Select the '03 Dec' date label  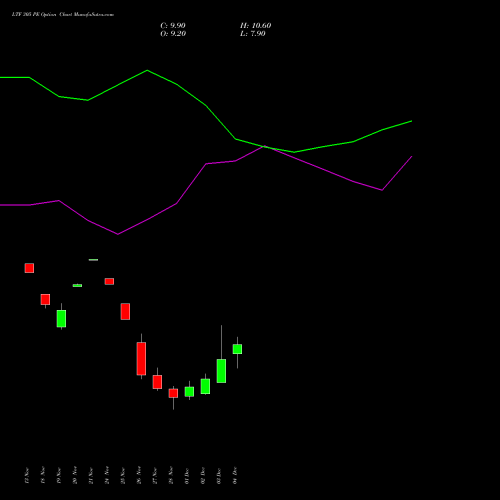219,475
